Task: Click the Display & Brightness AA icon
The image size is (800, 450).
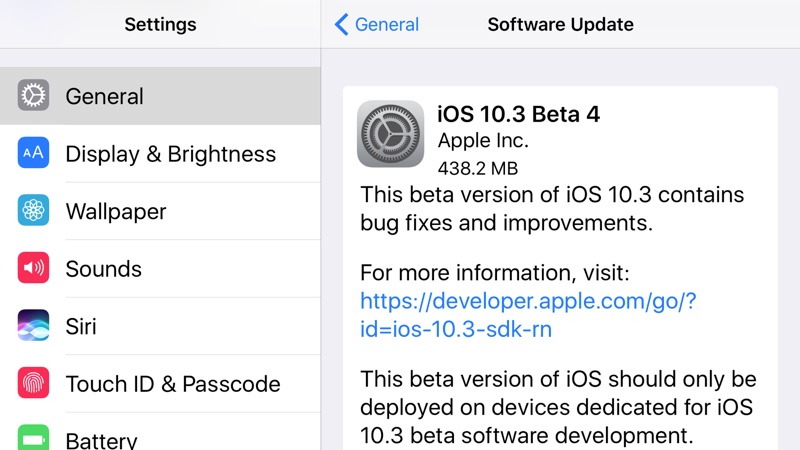Action: tap(33, 154)
